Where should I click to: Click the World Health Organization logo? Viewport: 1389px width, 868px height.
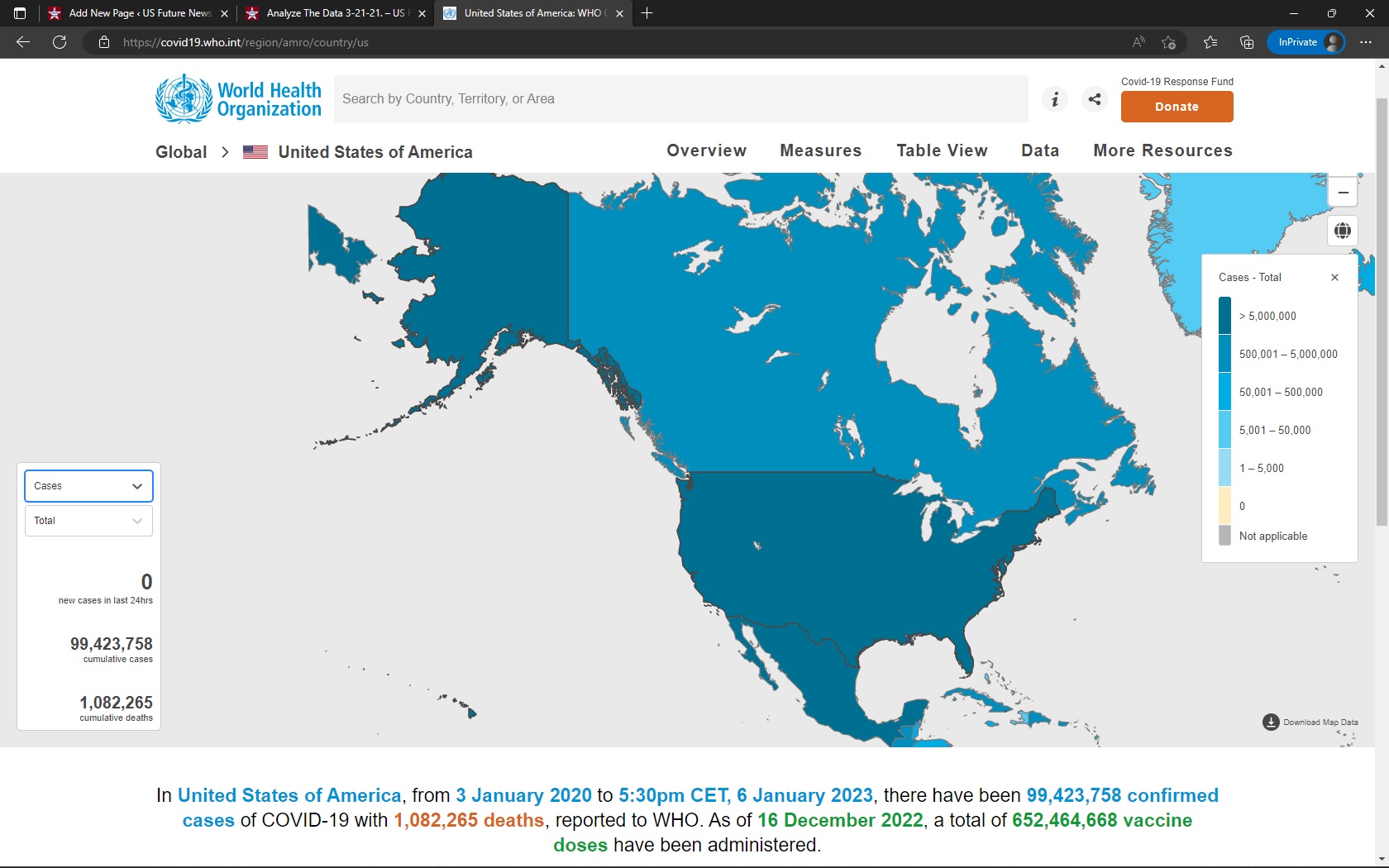click(238, 99)
